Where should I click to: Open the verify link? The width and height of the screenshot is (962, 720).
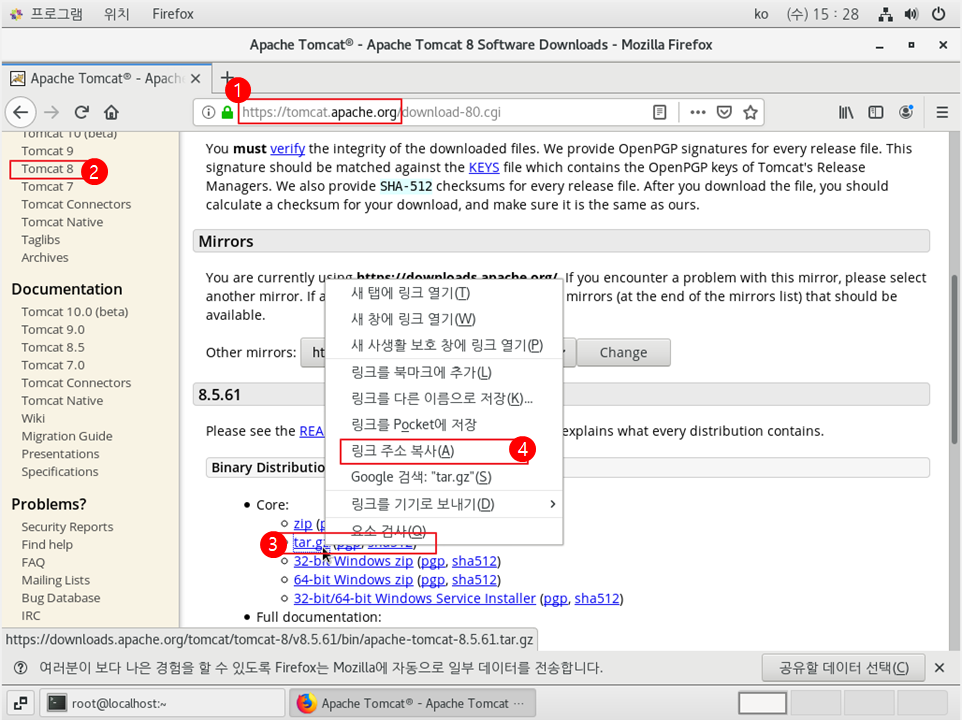coord(287,148)
